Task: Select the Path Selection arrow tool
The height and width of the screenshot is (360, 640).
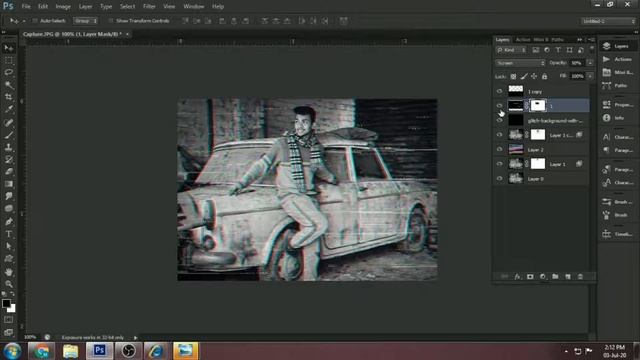Action: 9,247
